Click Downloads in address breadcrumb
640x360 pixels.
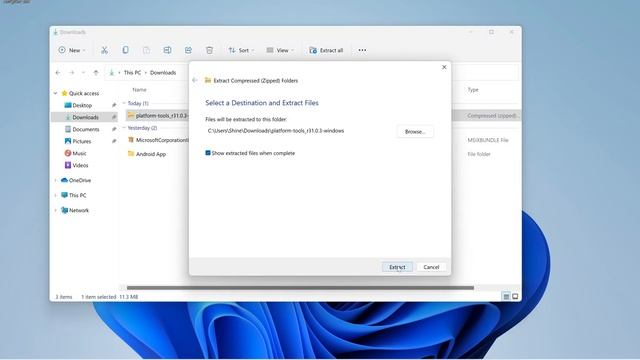[163, 73]
